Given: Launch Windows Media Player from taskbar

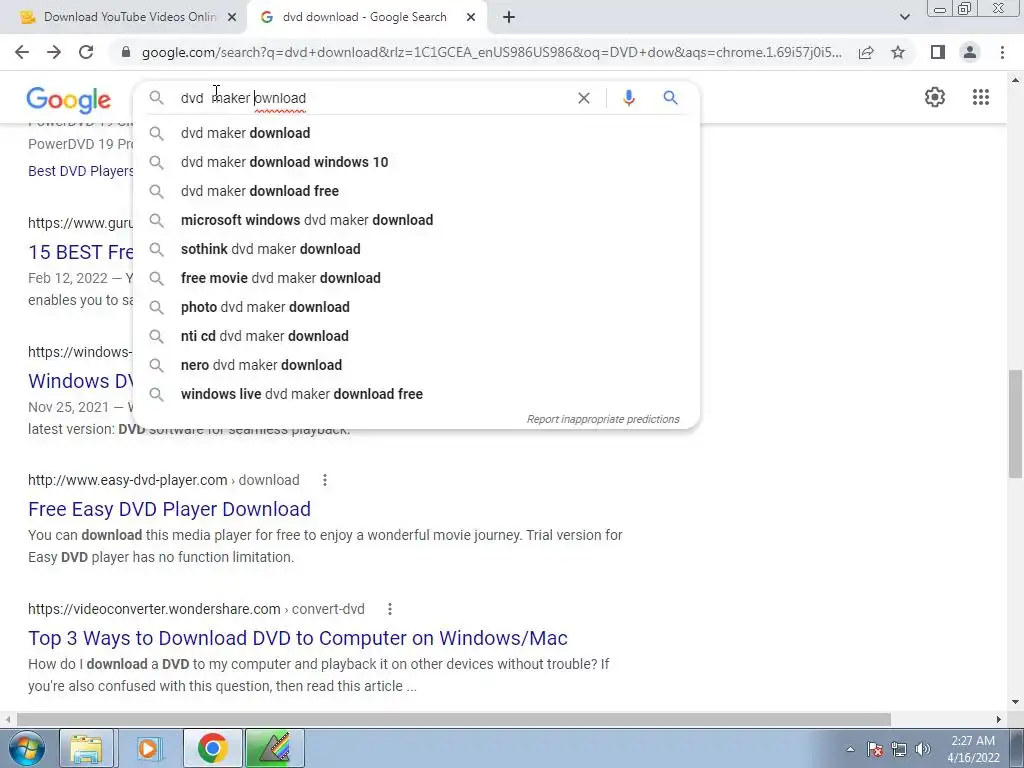Looking at the screenshot, I should click(x=148, y=748).
